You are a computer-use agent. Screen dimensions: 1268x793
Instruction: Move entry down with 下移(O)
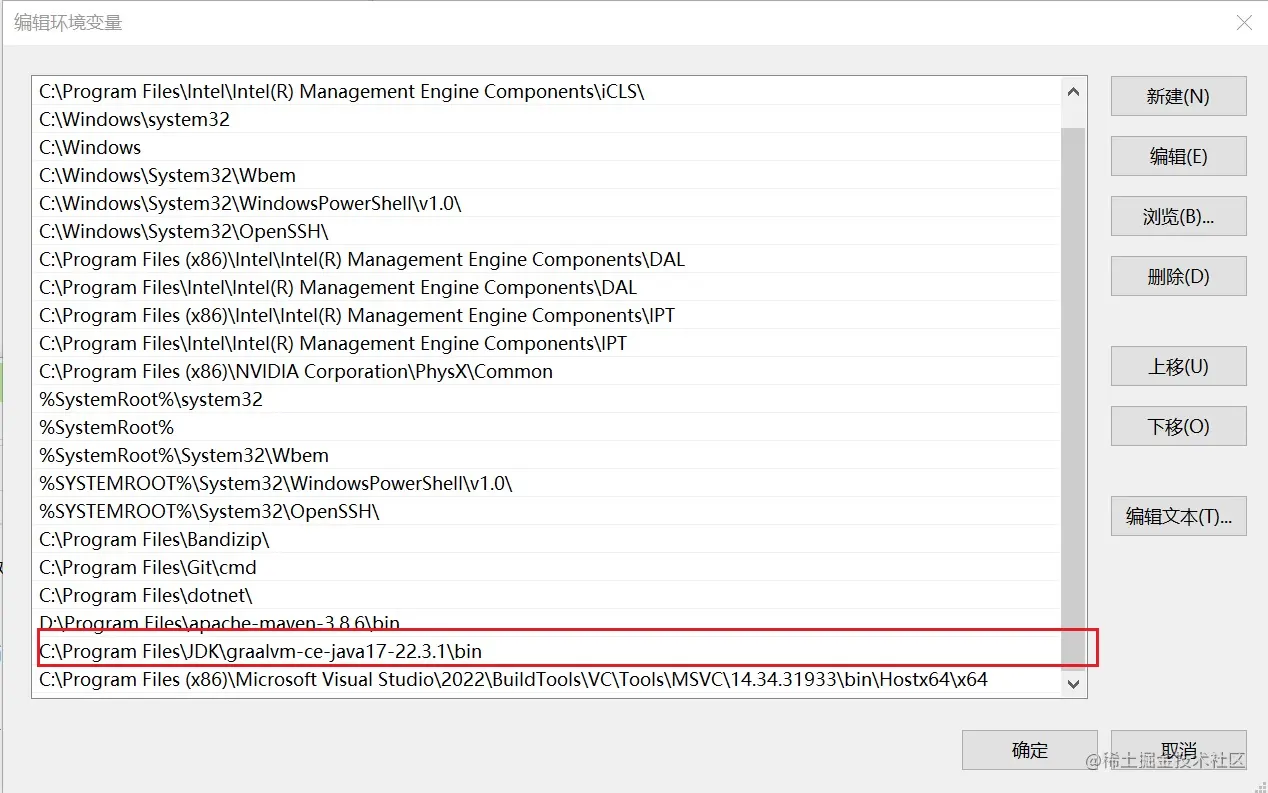[1178, 426]
